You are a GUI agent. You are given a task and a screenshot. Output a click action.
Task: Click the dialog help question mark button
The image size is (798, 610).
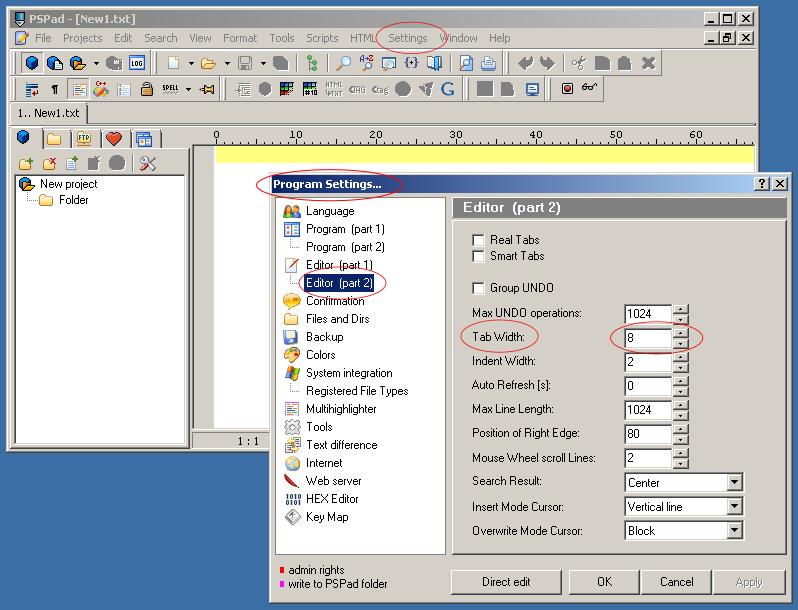point(761,184)
